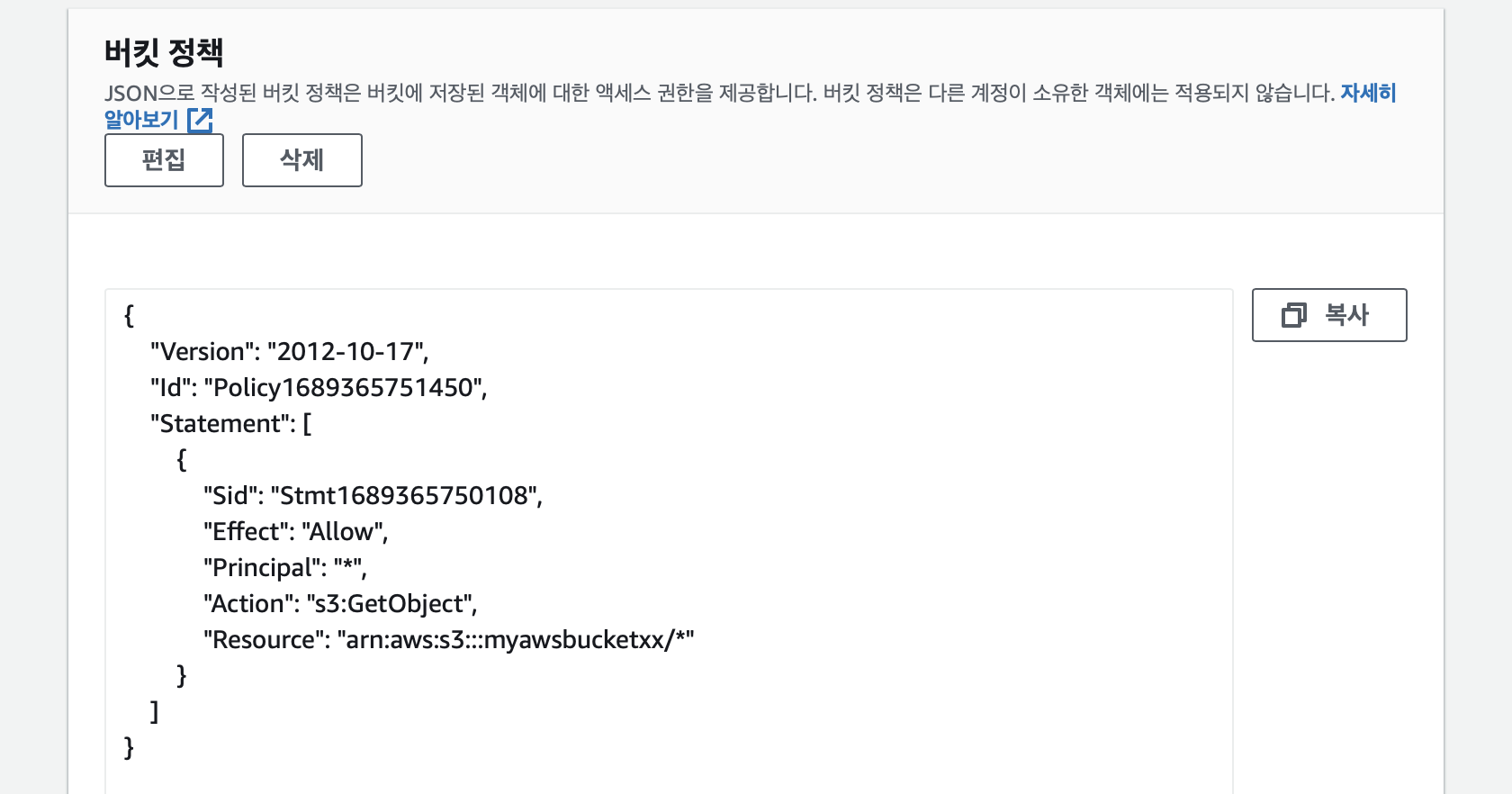
Task: Click the "Action": "s3:GetObject" line
Action: coord(340,603)
